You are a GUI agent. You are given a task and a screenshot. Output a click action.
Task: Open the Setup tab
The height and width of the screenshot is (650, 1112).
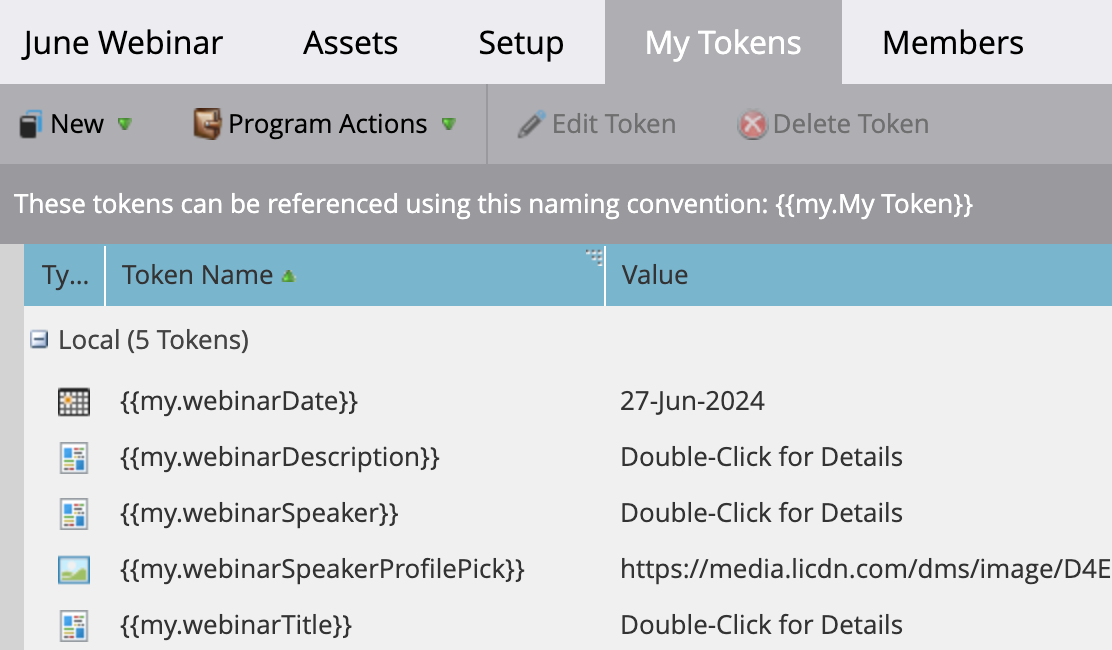tap(520, 42)
